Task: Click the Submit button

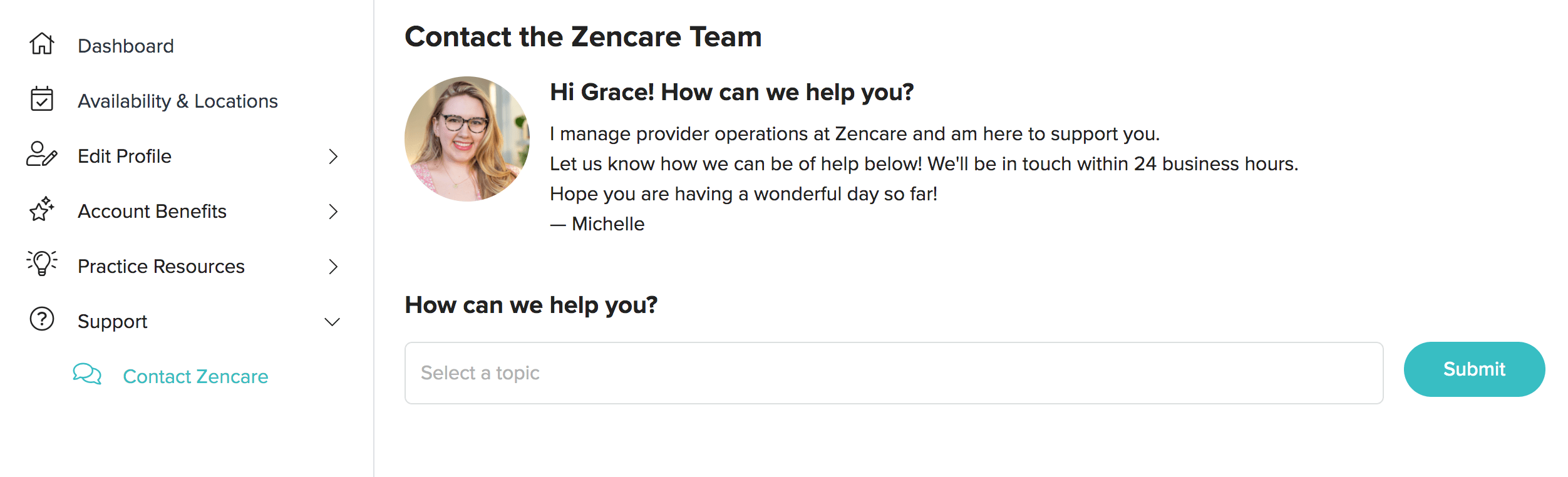Action: tap(1475, 369)
